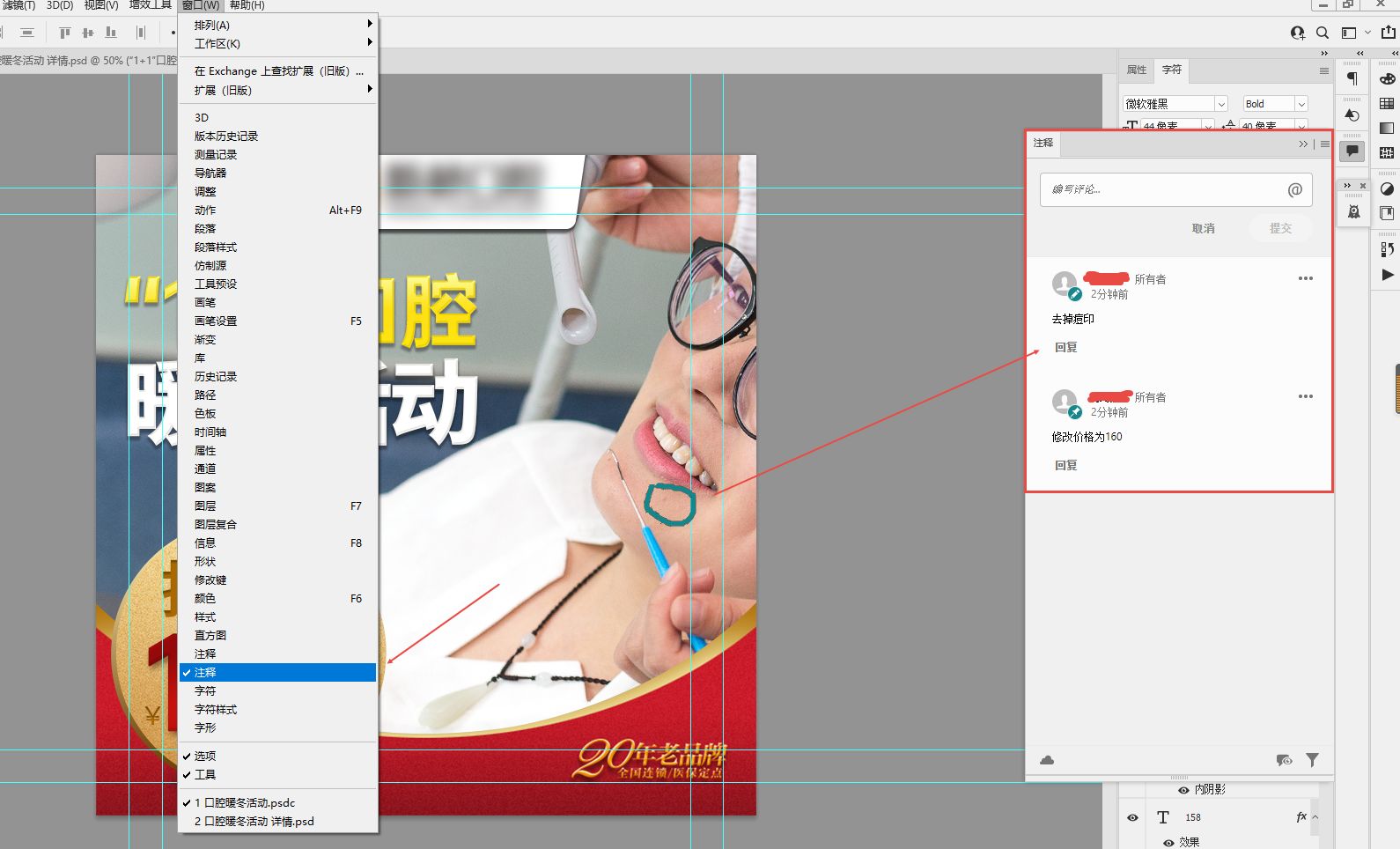This screenshot has height=849, width=1400.
Task: Open options for the 去掉痘印 comment
Action: click(1306, 278)
